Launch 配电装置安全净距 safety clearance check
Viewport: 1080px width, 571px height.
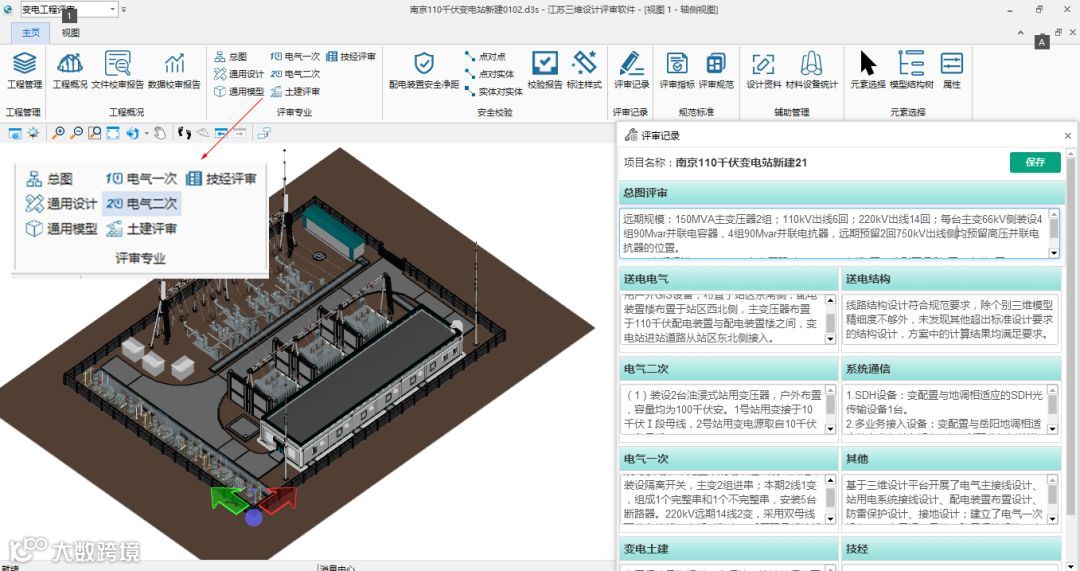tap(424, 70)
